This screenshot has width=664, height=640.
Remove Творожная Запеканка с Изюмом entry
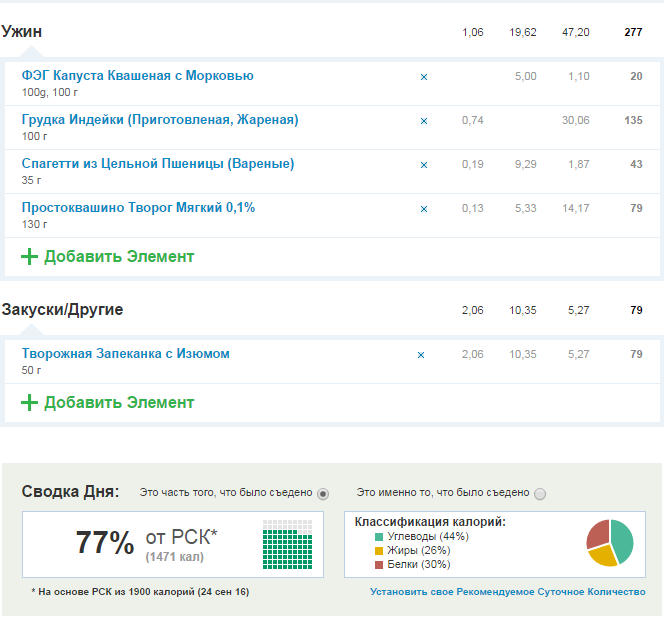(x=421, y=355)
